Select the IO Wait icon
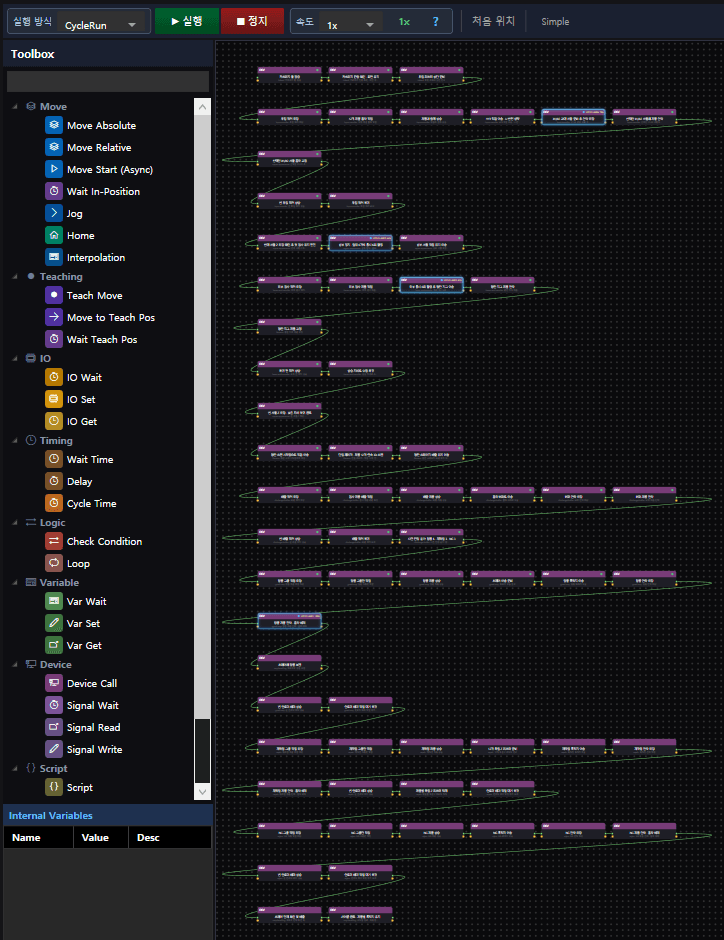Screen dimensions: 724x940 coord(54,377)
